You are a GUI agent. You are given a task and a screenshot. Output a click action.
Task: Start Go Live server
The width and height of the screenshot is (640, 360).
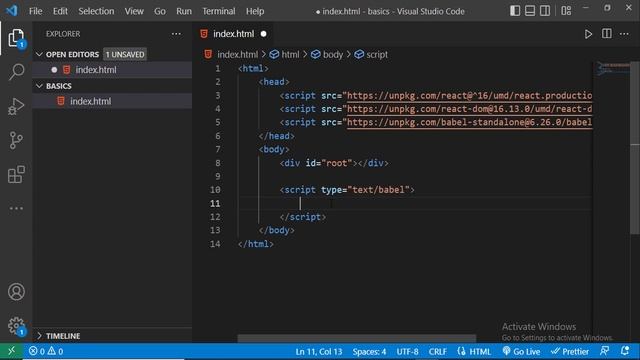tap(521, 351)
